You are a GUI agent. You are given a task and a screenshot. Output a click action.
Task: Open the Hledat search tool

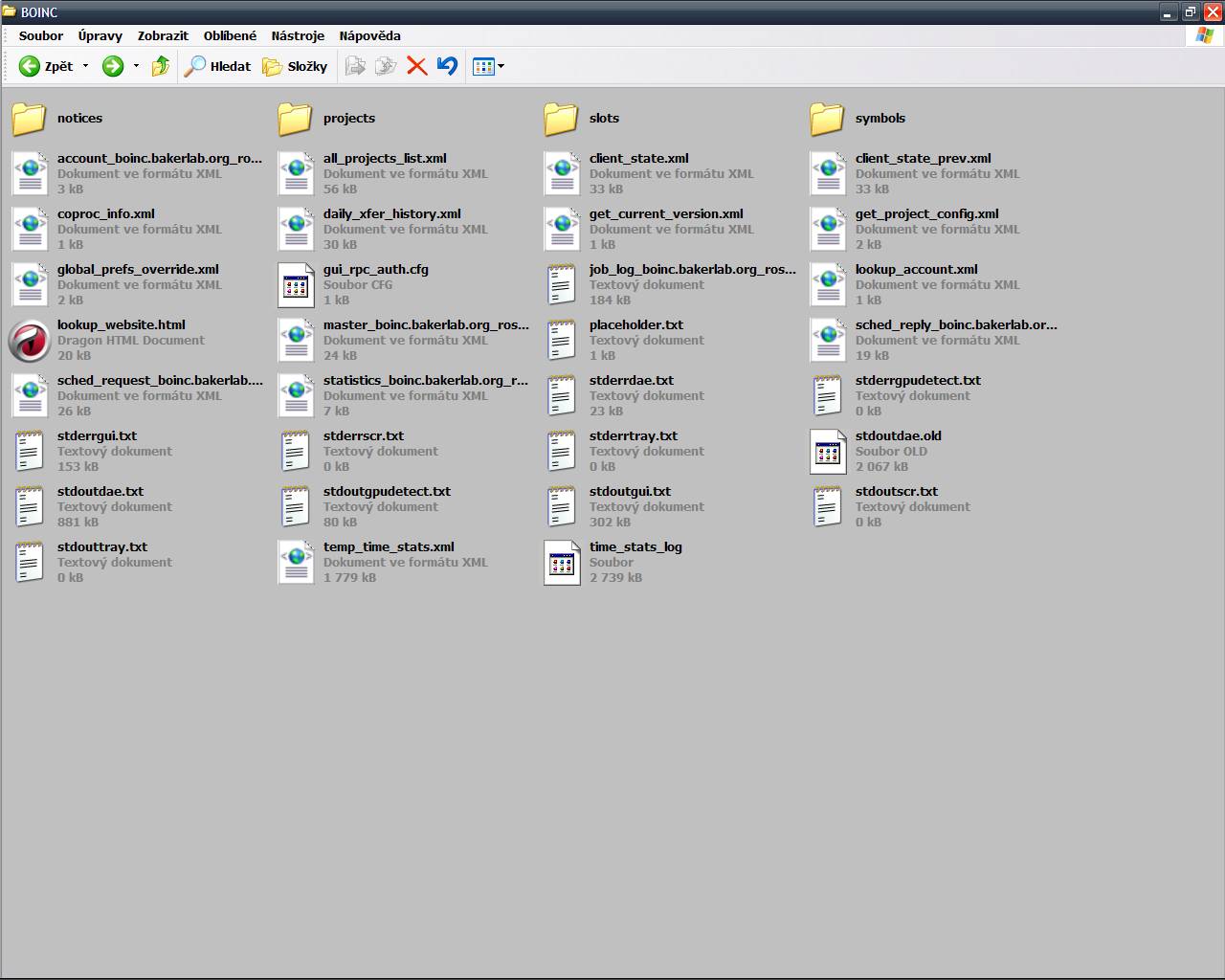tap(217, 66)
